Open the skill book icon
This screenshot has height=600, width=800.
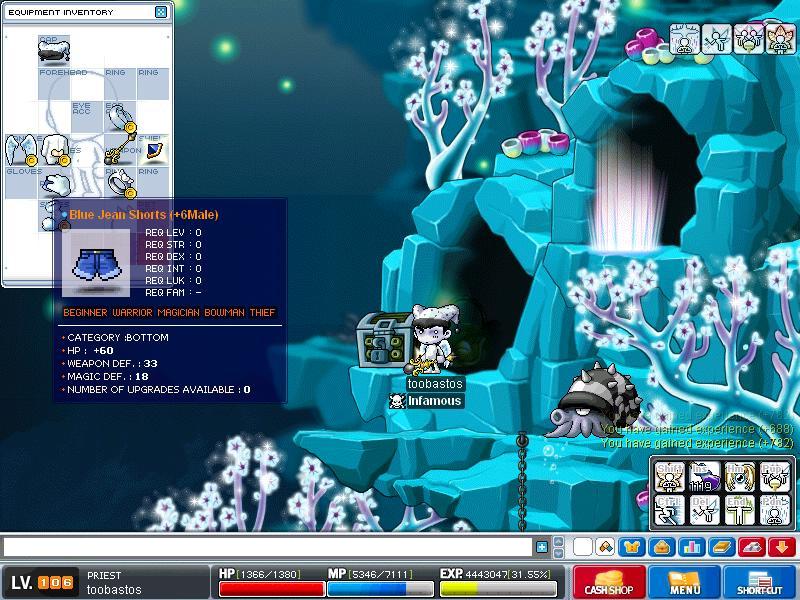[722, 547]
